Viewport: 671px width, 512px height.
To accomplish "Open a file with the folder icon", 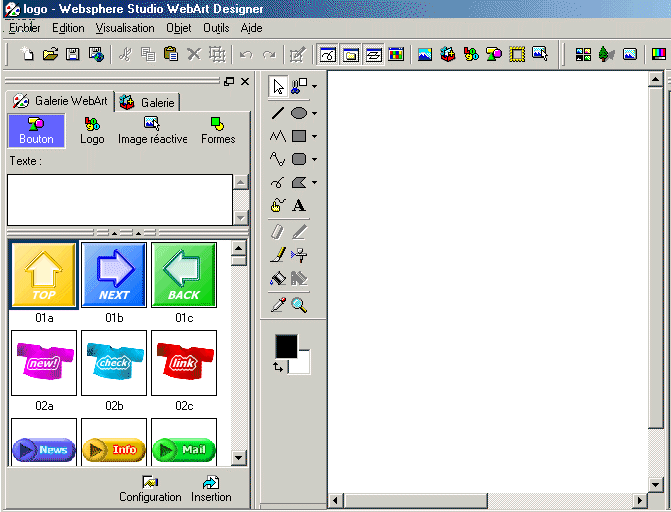I will click(x=50, y=54).
